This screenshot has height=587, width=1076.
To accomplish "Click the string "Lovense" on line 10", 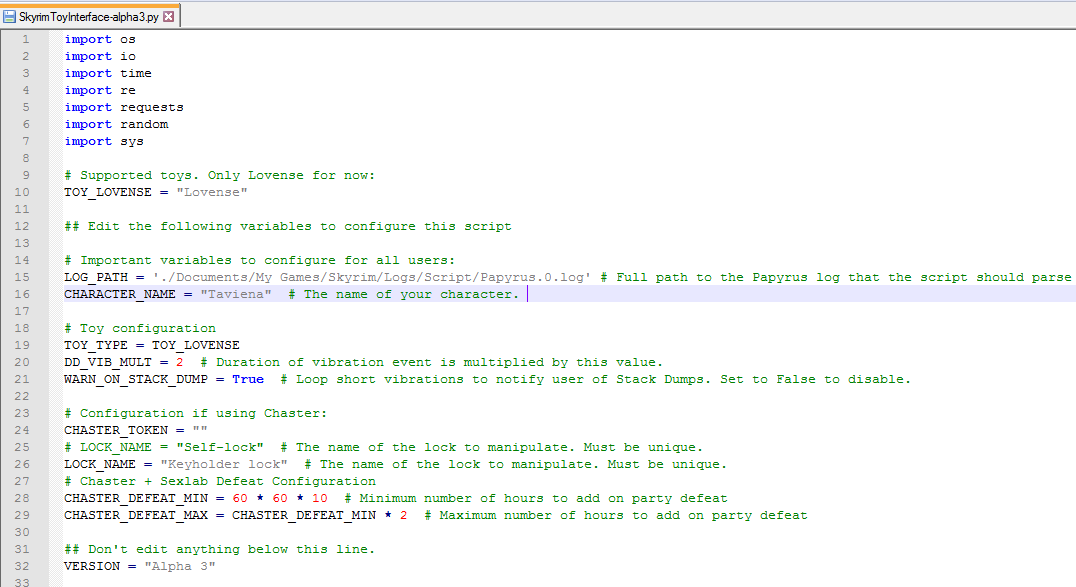I will 212,192.
